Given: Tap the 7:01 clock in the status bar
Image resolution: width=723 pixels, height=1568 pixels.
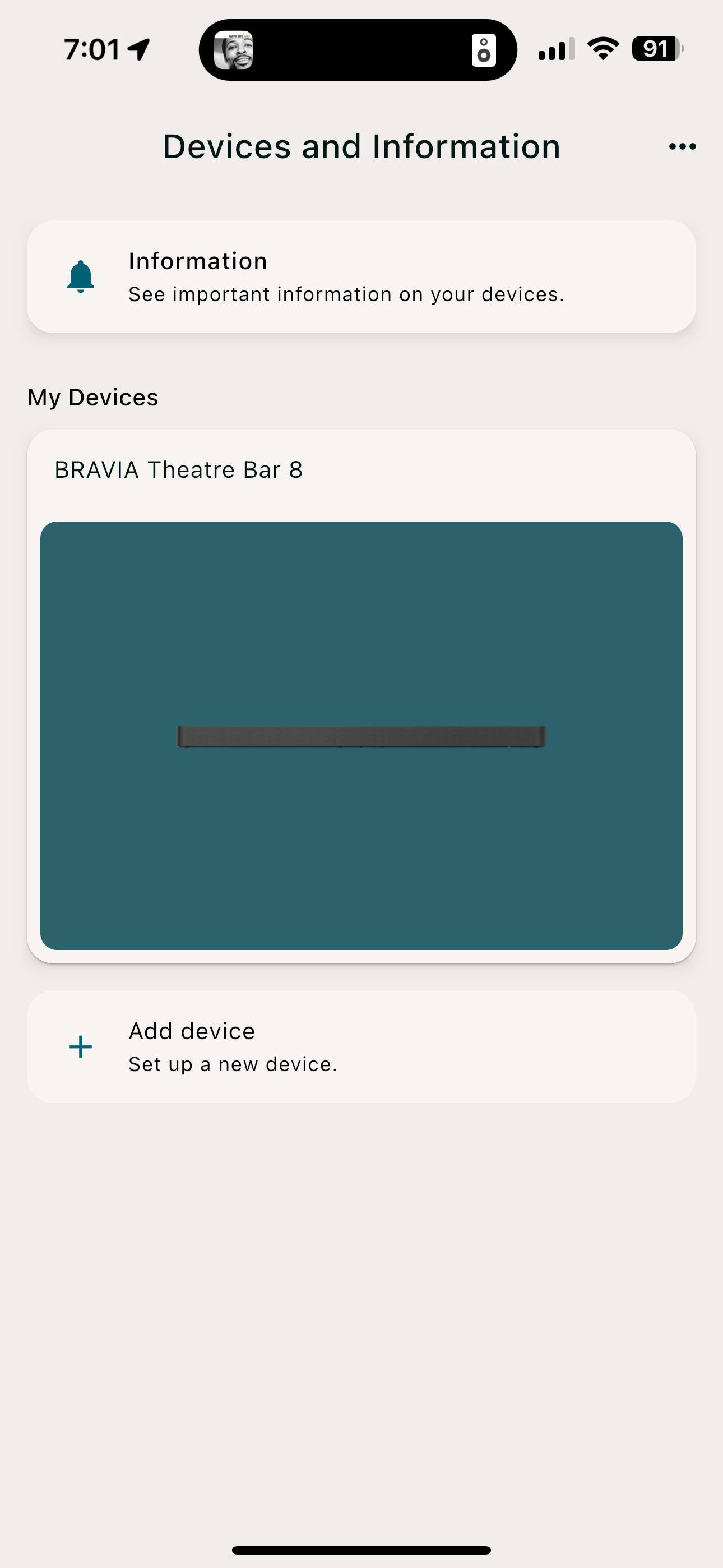Looking at the screenshot, I should pos(92,49).
